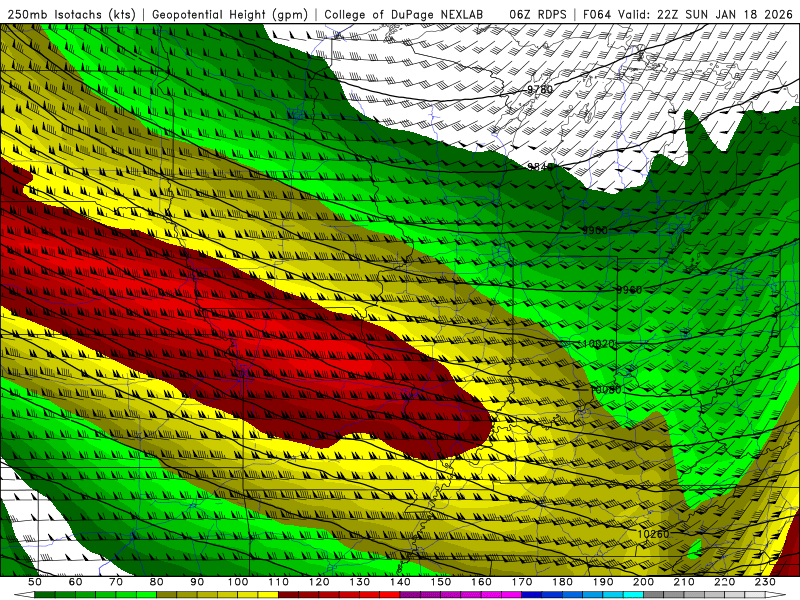
Task: Click the 120 label on the color scale
Action: pos(319,582)
